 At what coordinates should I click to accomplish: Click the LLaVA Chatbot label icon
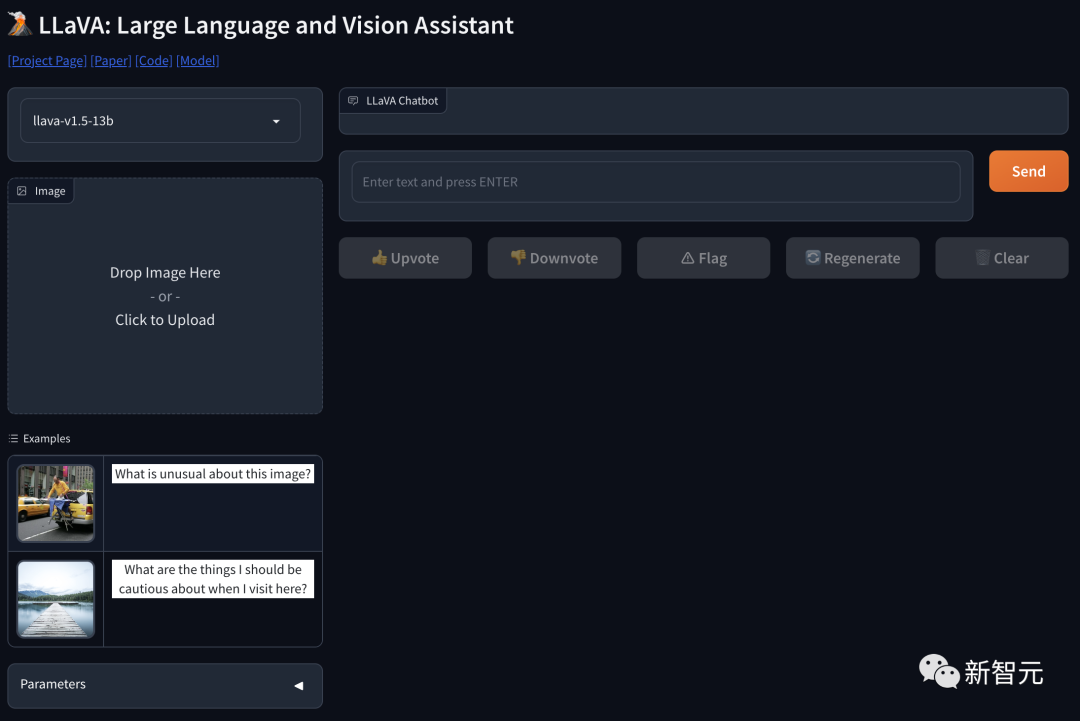[353, 101]
